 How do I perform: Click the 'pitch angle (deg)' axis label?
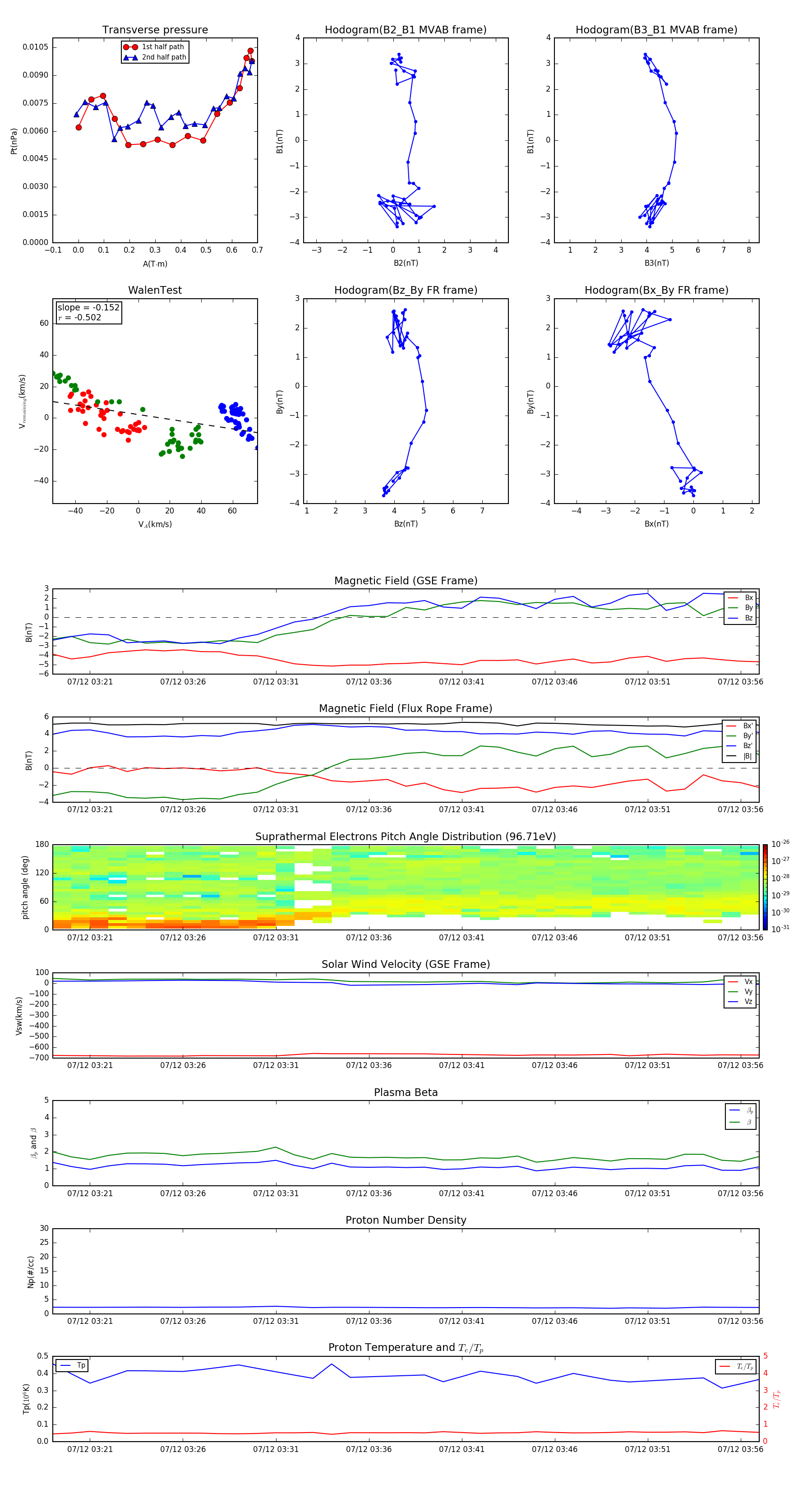click(x=25, y=887)
